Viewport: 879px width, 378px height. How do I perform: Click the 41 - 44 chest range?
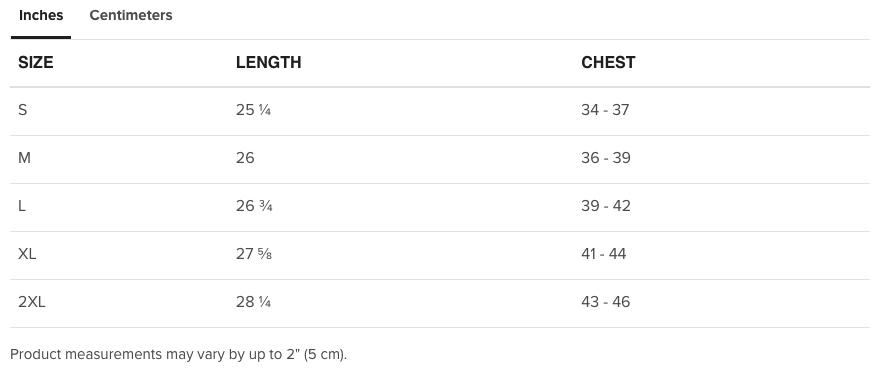pos(604,254)
